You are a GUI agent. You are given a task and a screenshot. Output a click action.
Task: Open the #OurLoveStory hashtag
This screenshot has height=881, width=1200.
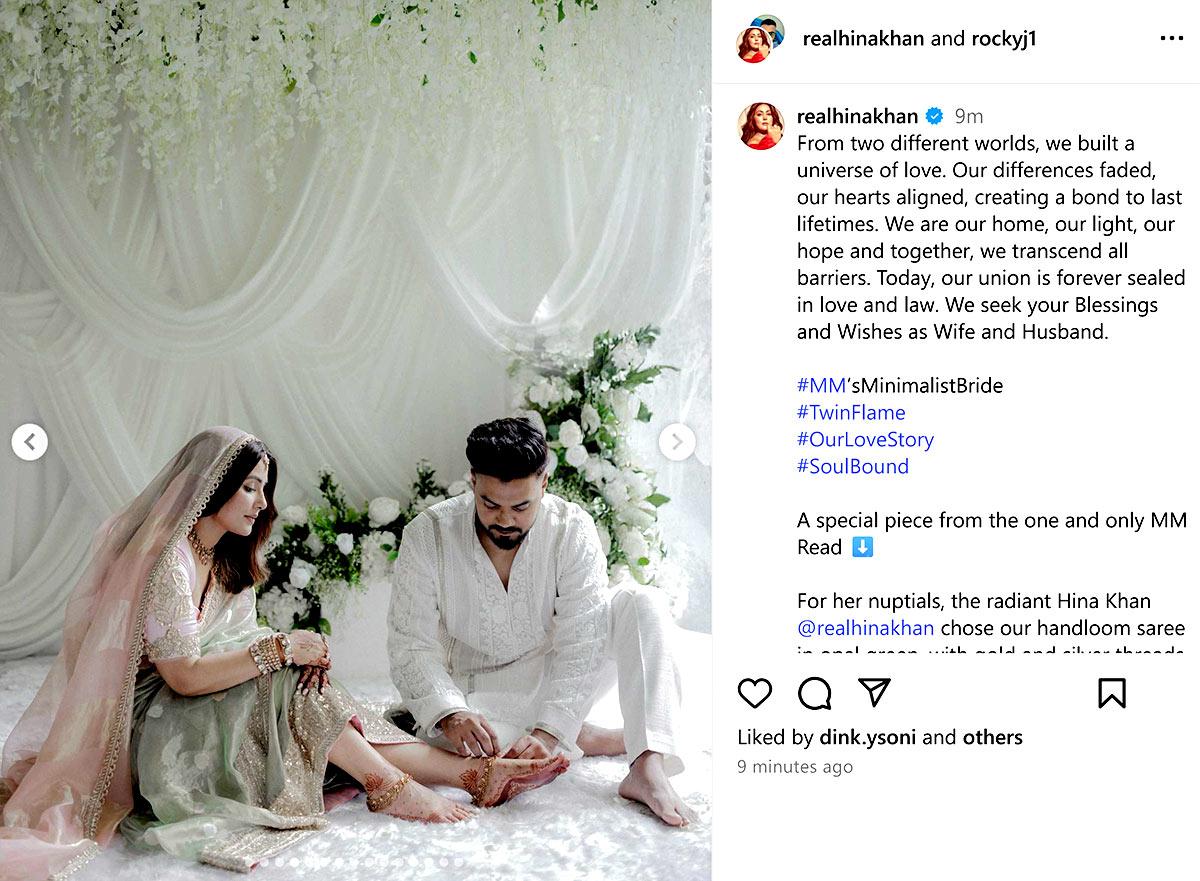(x=865, y=439)
